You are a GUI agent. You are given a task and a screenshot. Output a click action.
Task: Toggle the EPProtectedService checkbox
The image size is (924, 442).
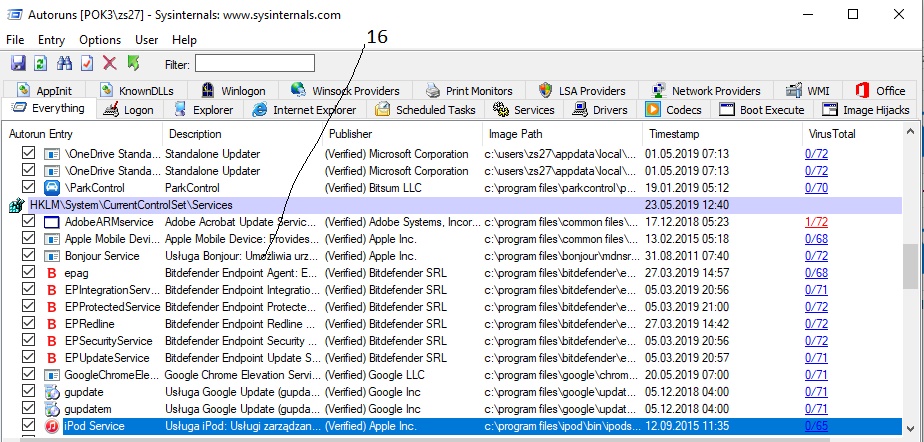[28, 306]
